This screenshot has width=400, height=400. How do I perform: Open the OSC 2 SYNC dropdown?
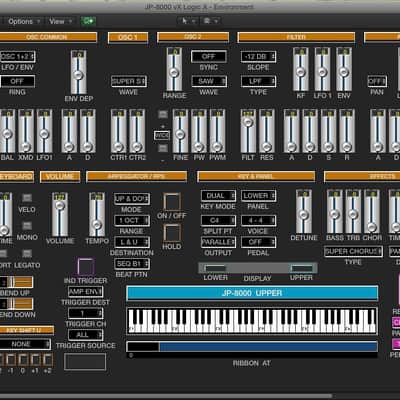pos(209,56)
